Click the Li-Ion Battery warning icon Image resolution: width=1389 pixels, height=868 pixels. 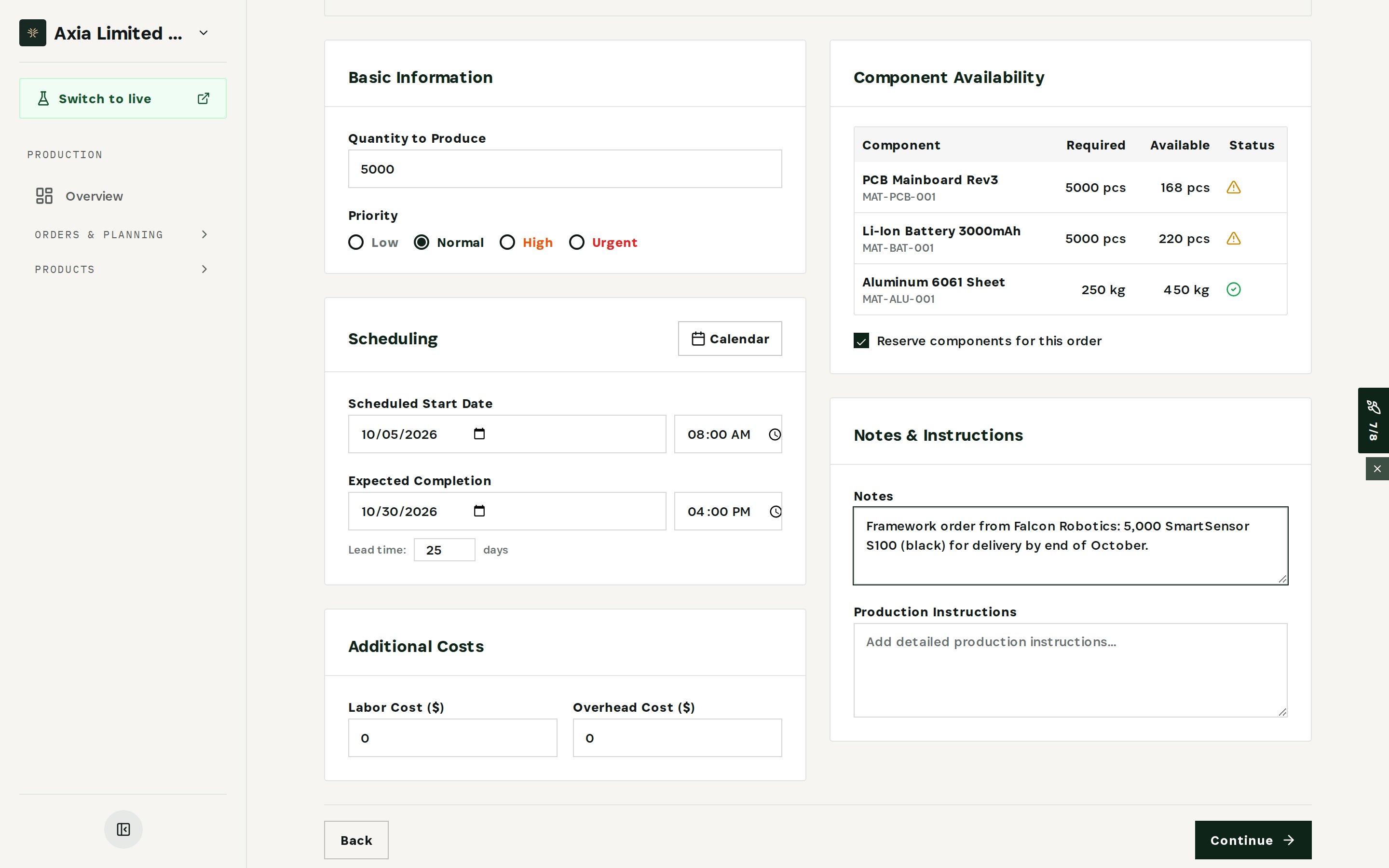pos(1233,238)
